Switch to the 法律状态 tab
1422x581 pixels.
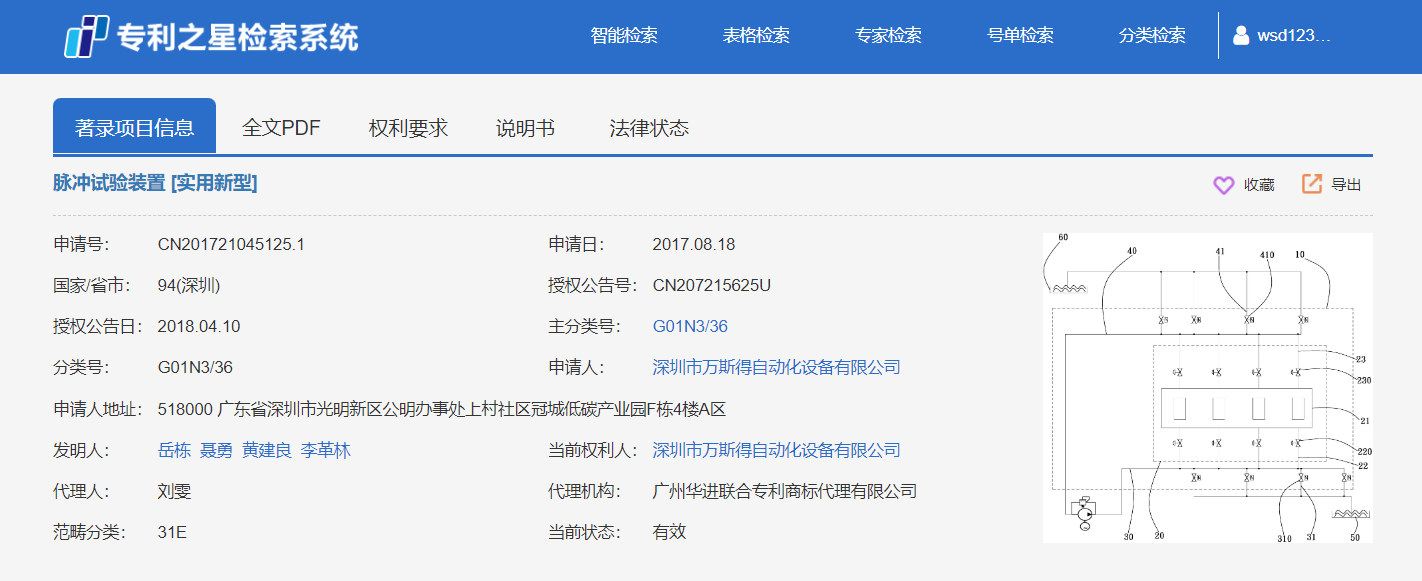[649, 128]
